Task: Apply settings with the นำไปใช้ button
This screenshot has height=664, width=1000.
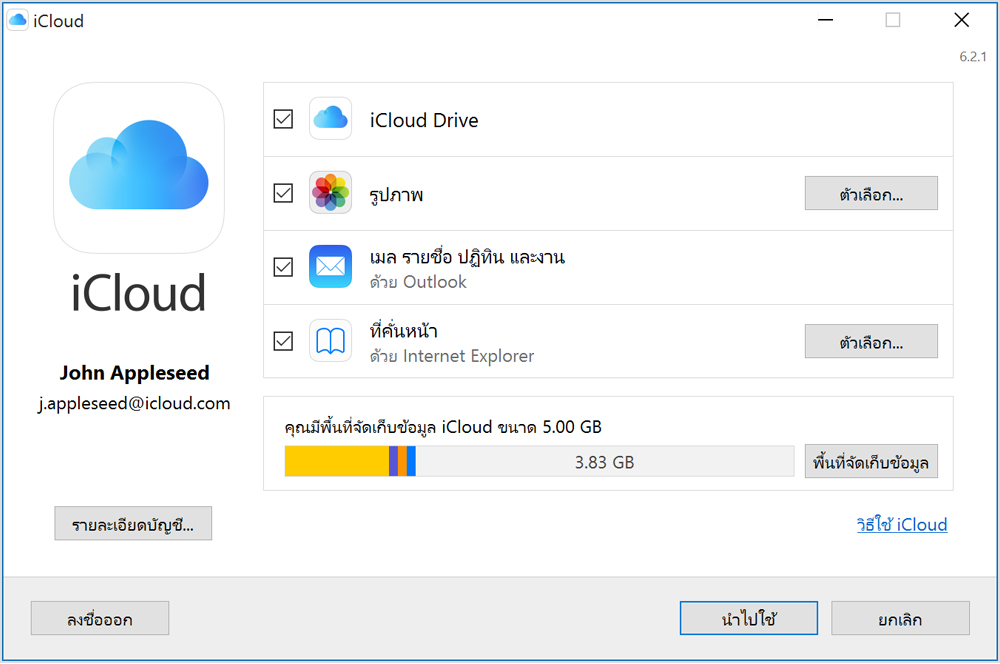Action: pyautogui.click(x=749, y=618)
